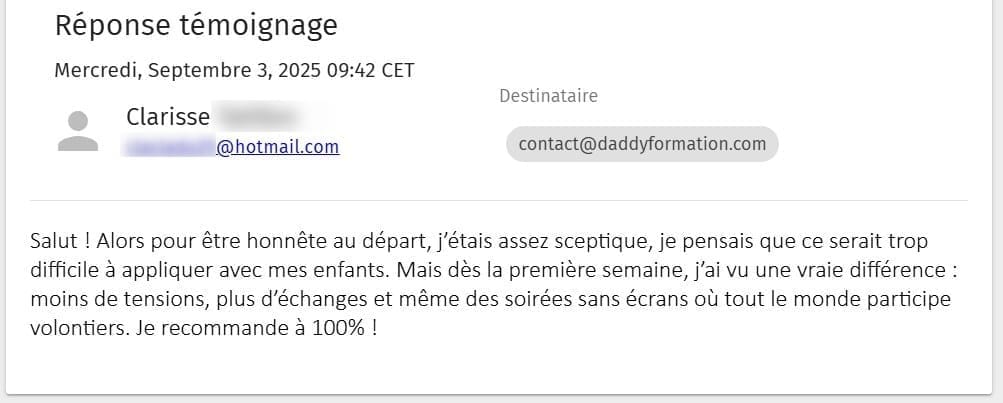Open the sender's hotmail.com email link
Screen dimensions: 1003x403
click(278, 147)
